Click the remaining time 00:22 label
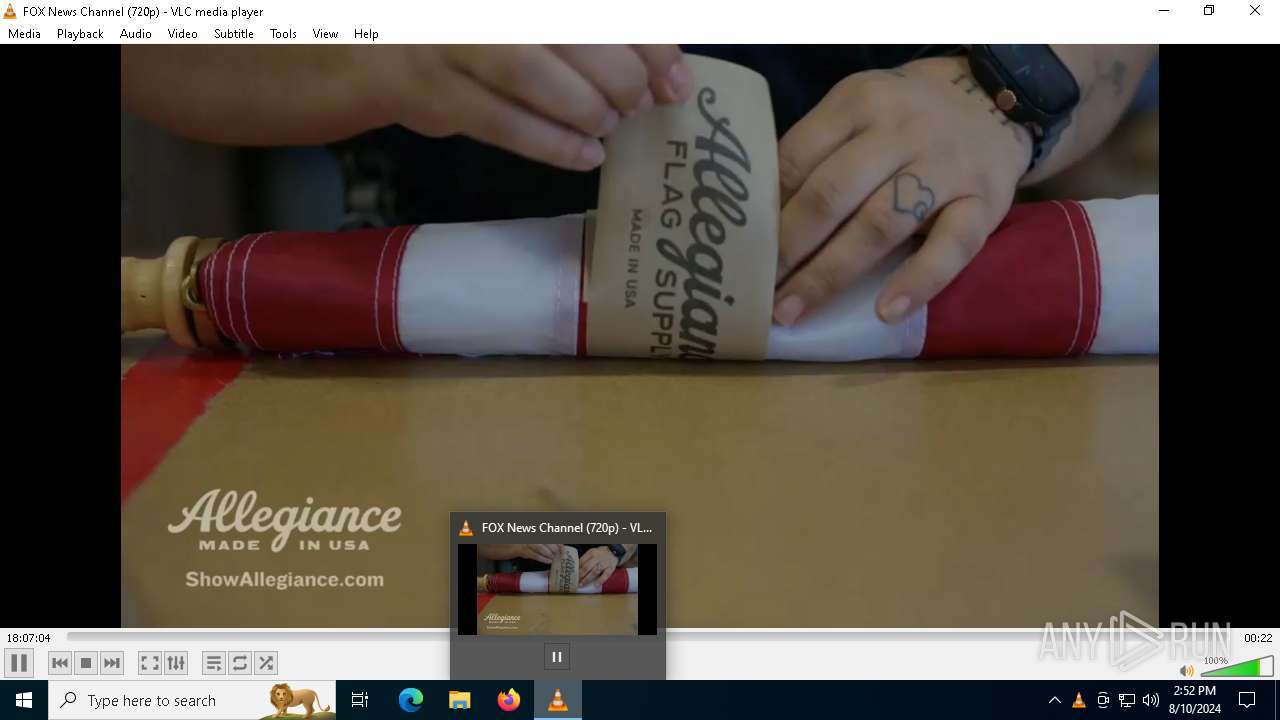The image size is (1280, 720). [x=1258, y=638]
